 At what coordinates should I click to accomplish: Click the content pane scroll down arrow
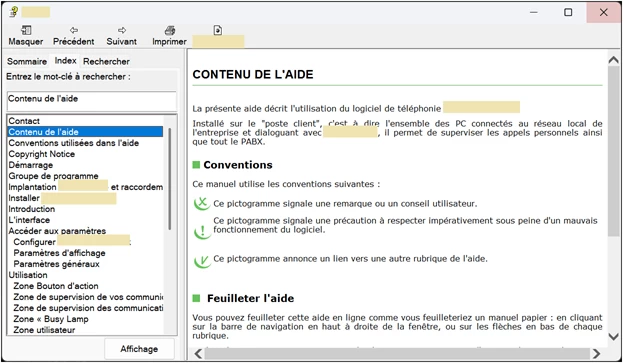coord(613,337)
